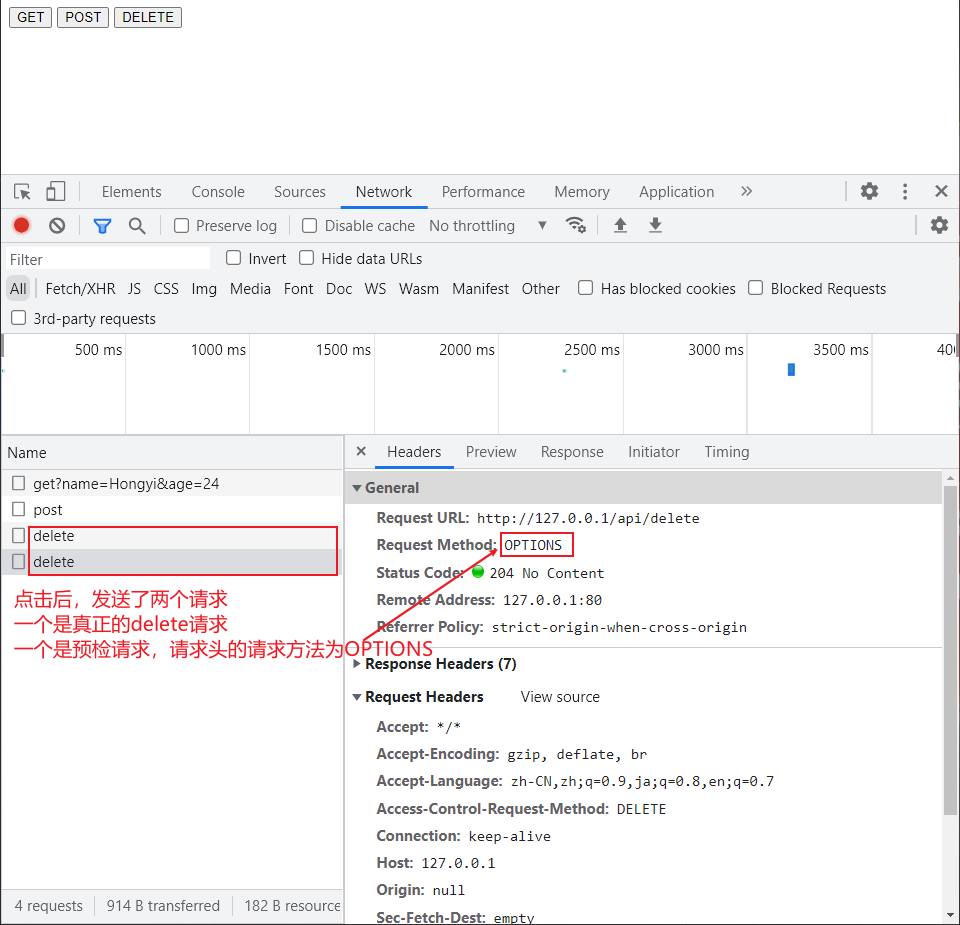
Task: Click the DELETE button on the page
Action: pos(148,17)
